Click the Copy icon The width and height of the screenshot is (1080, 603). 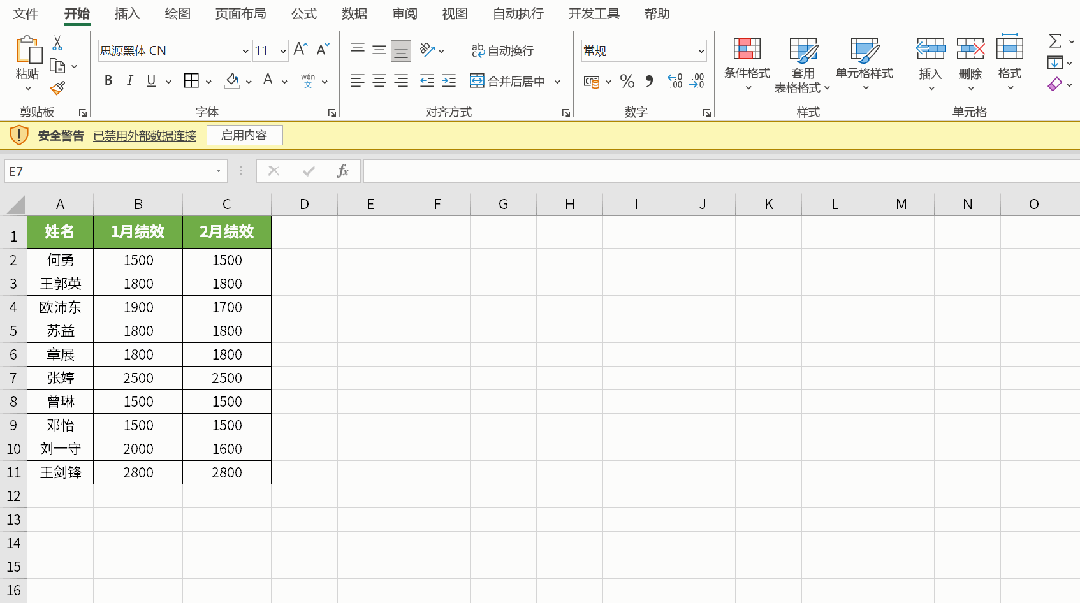tap(58, 66)
